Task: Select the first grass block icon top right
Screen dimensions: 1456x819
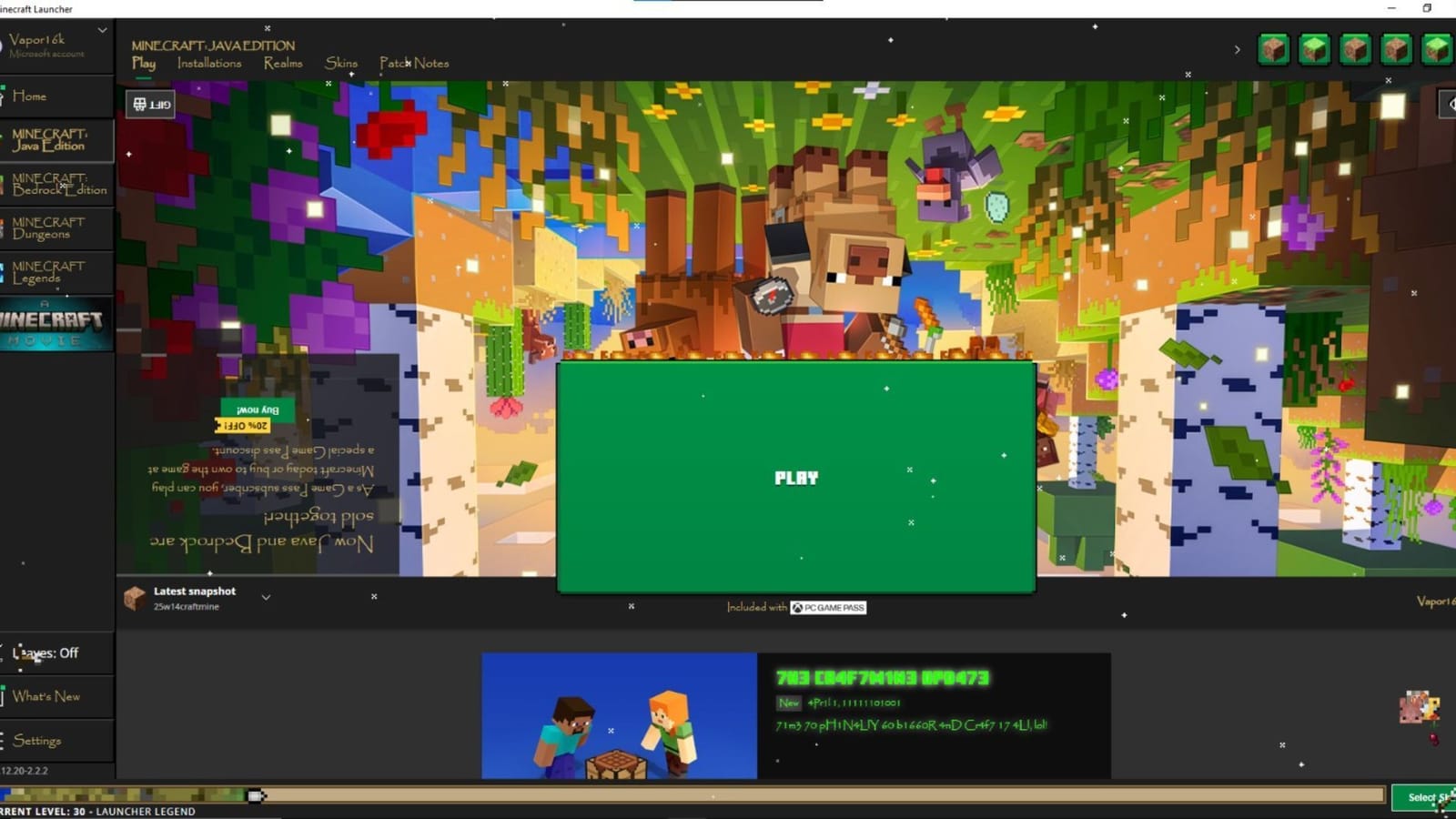Action: [1272, 50]
